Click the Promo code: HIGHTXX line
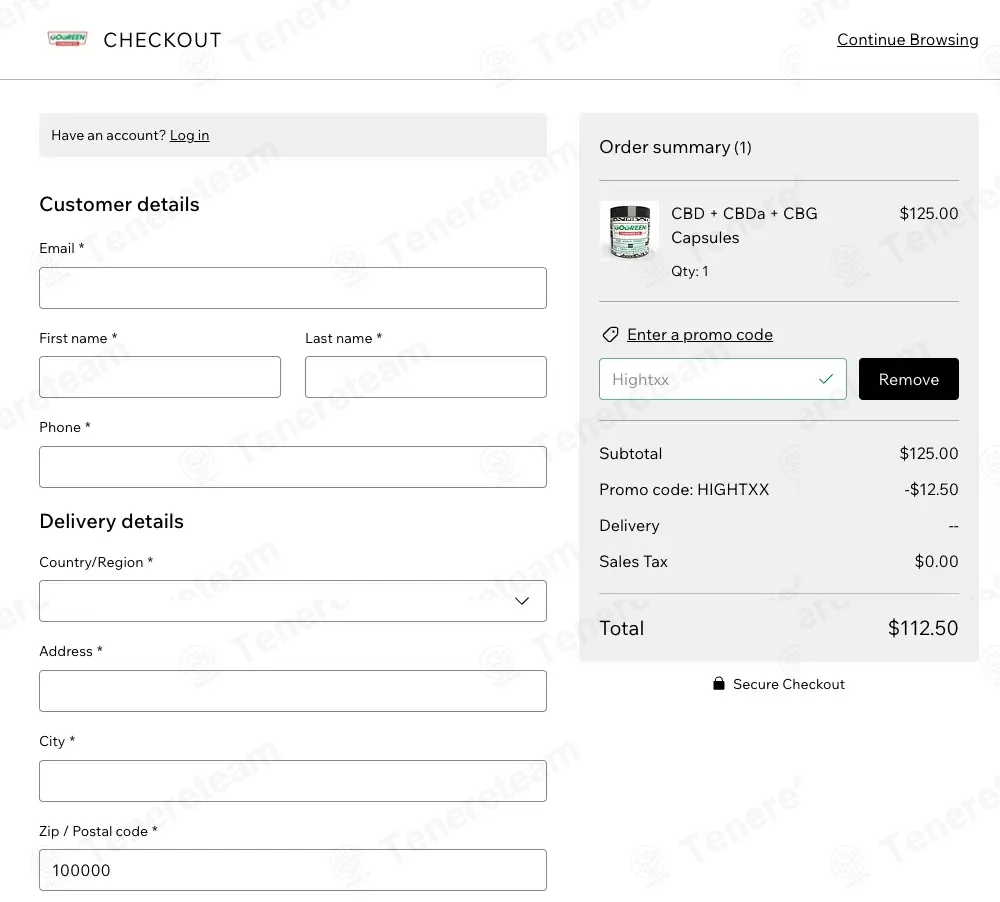Screen dimensions: 1000x902 coord(684,489)
